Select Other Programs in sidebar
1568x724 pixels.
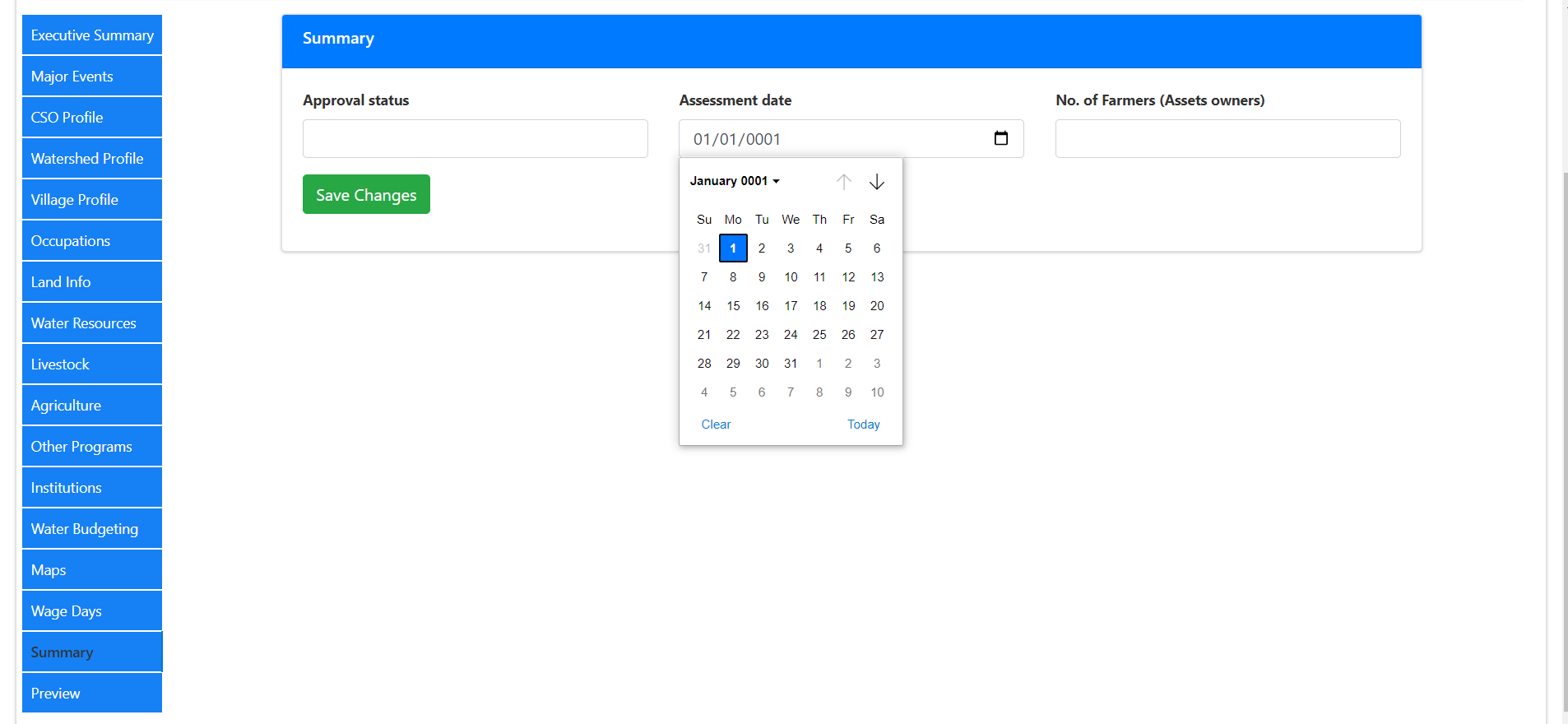pos(92,446)
